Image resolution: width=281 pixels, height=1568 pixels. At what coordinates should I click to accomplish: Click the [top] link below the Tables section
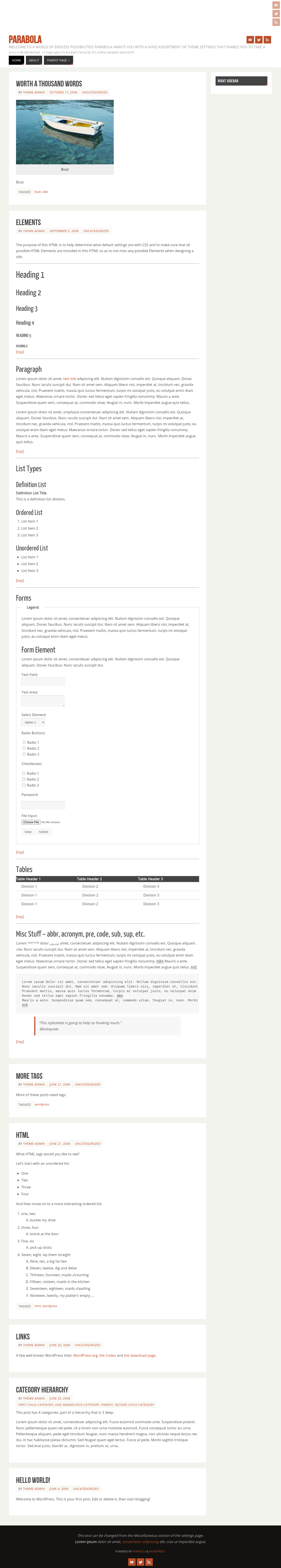pos(20,917)
